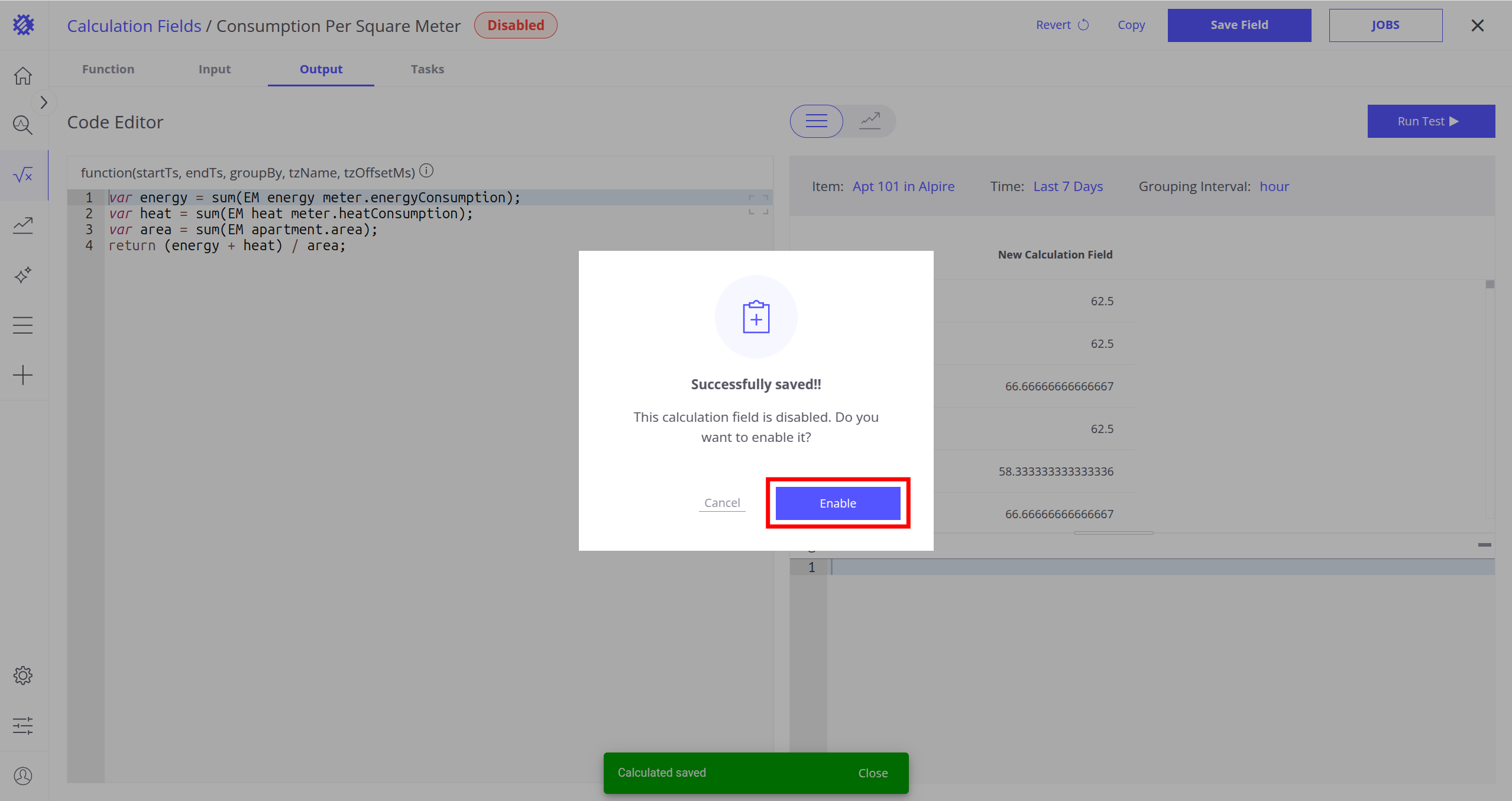Screen dimensions: 1512x801
Task: Change grouping interval hour
Action: 1274,186
